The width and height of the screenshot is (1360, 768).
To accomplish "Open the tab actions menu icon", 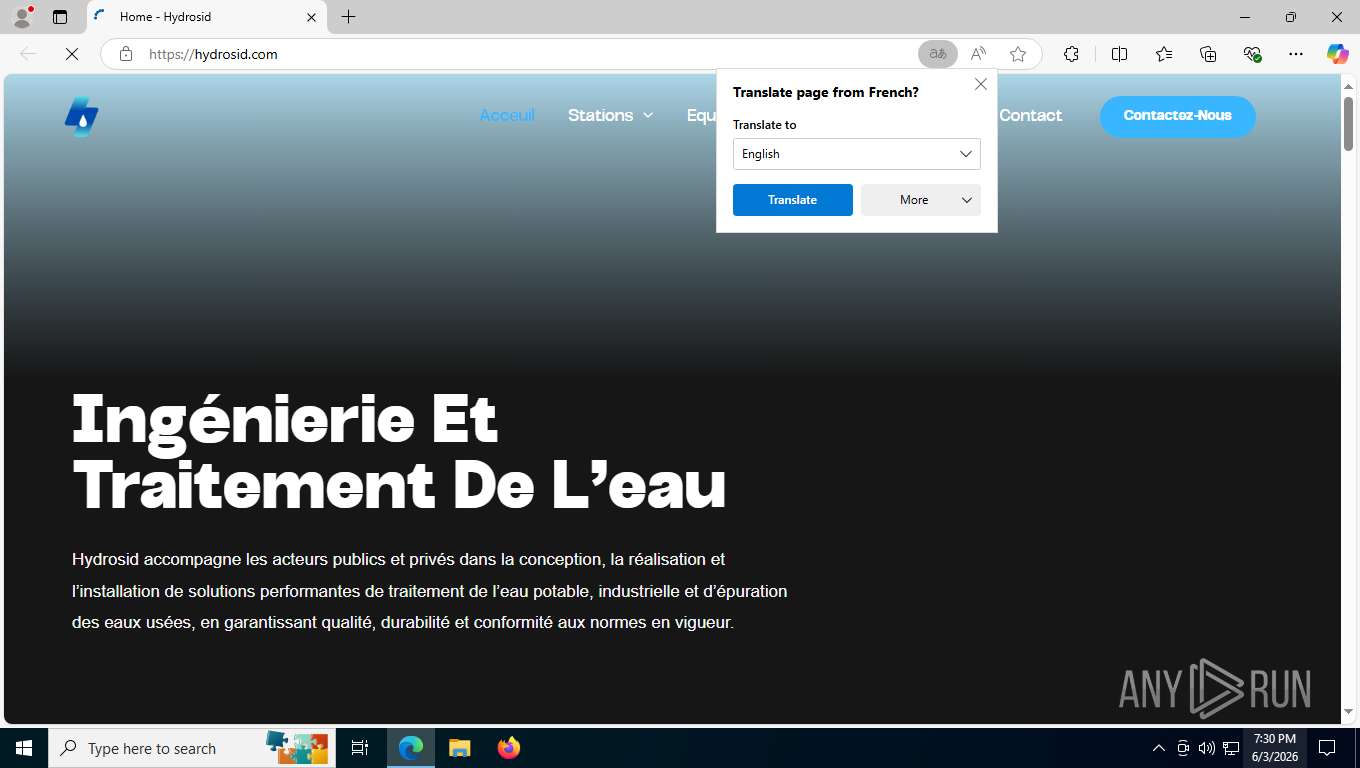I will [60, 17].
